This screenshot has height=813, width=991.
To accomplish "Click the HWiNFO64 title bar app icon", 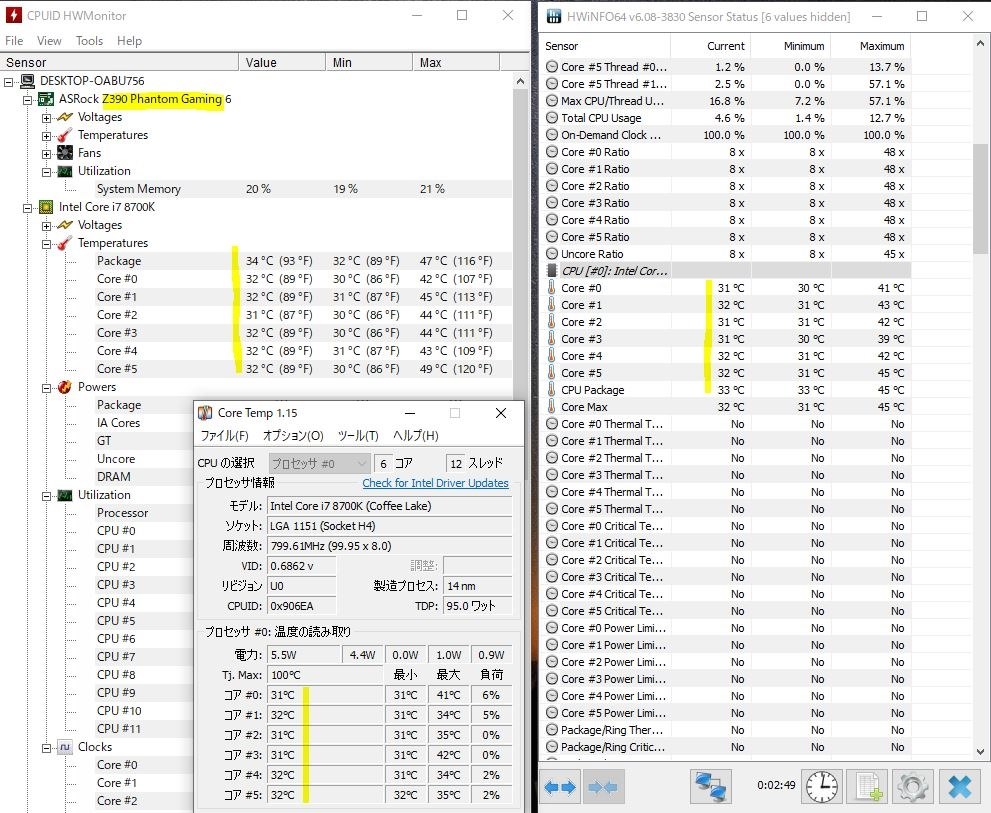I will 554,16.
